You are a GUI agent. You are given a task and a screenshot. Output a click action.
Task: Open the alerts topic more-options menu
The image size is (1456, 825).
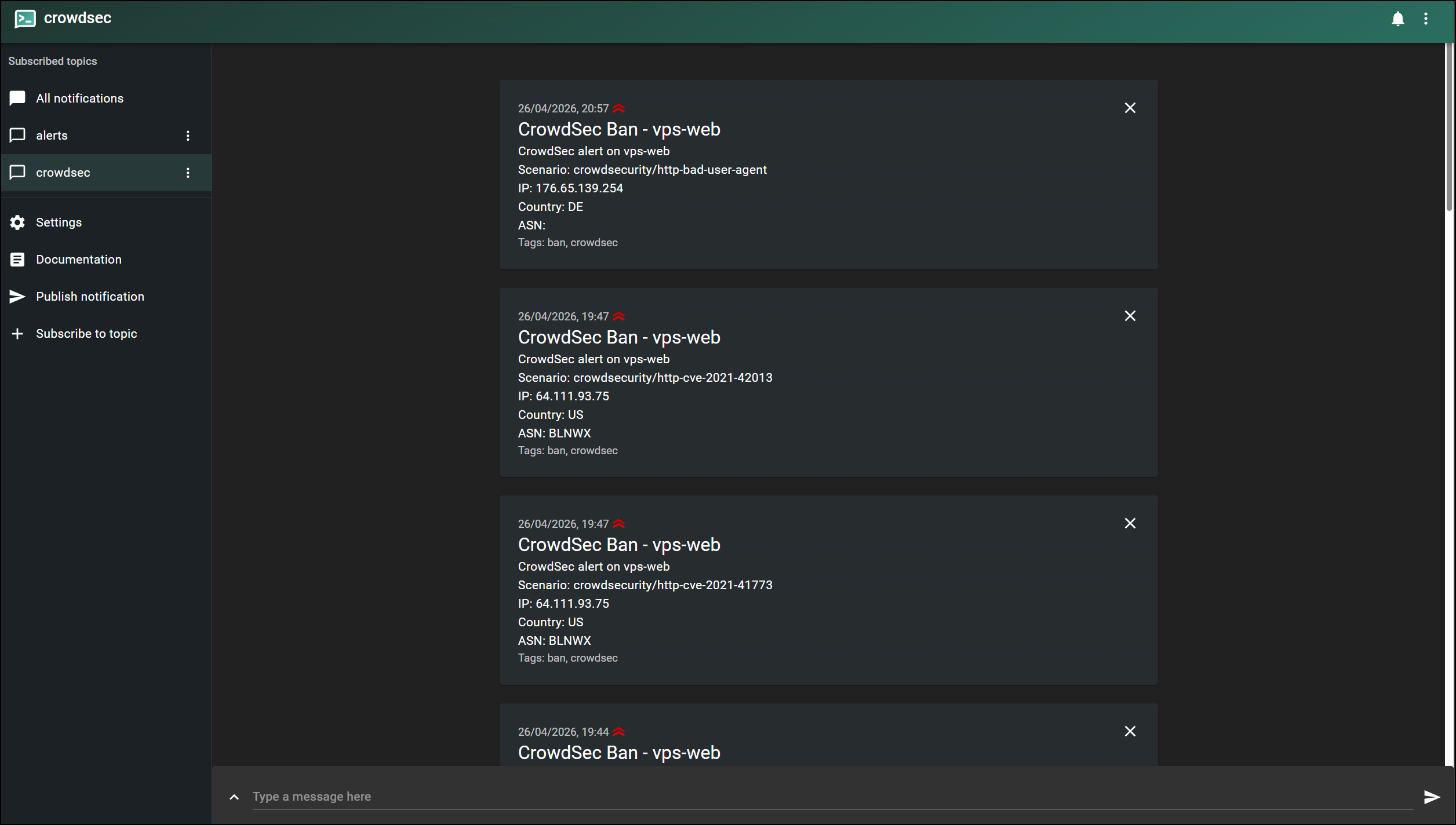tap(188, 136)
